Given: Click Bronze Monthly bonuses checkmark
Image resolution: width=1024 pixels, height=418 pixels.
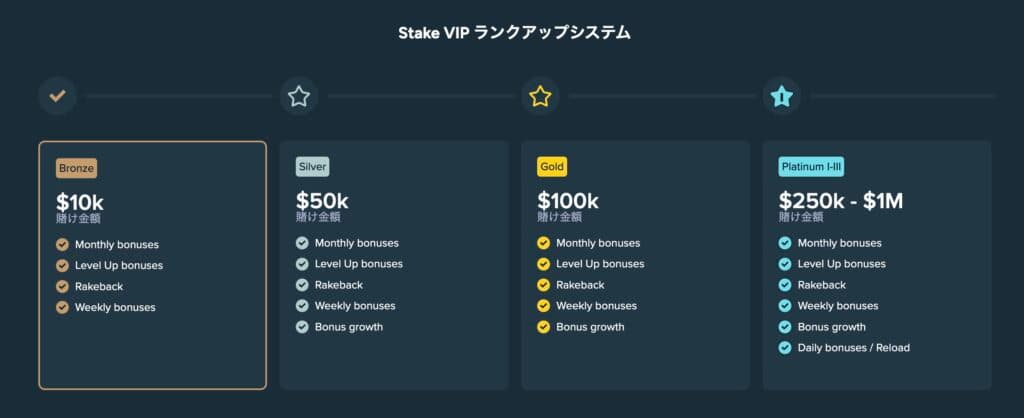Looking at the screenshot, I should [x=62, y=244].
